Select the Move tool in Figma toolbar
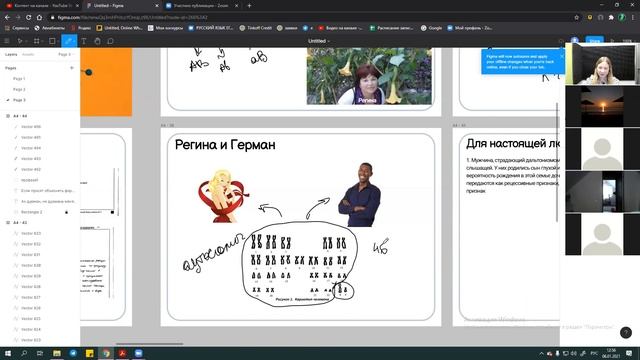 pyautogui.click(x=20, y=41)
